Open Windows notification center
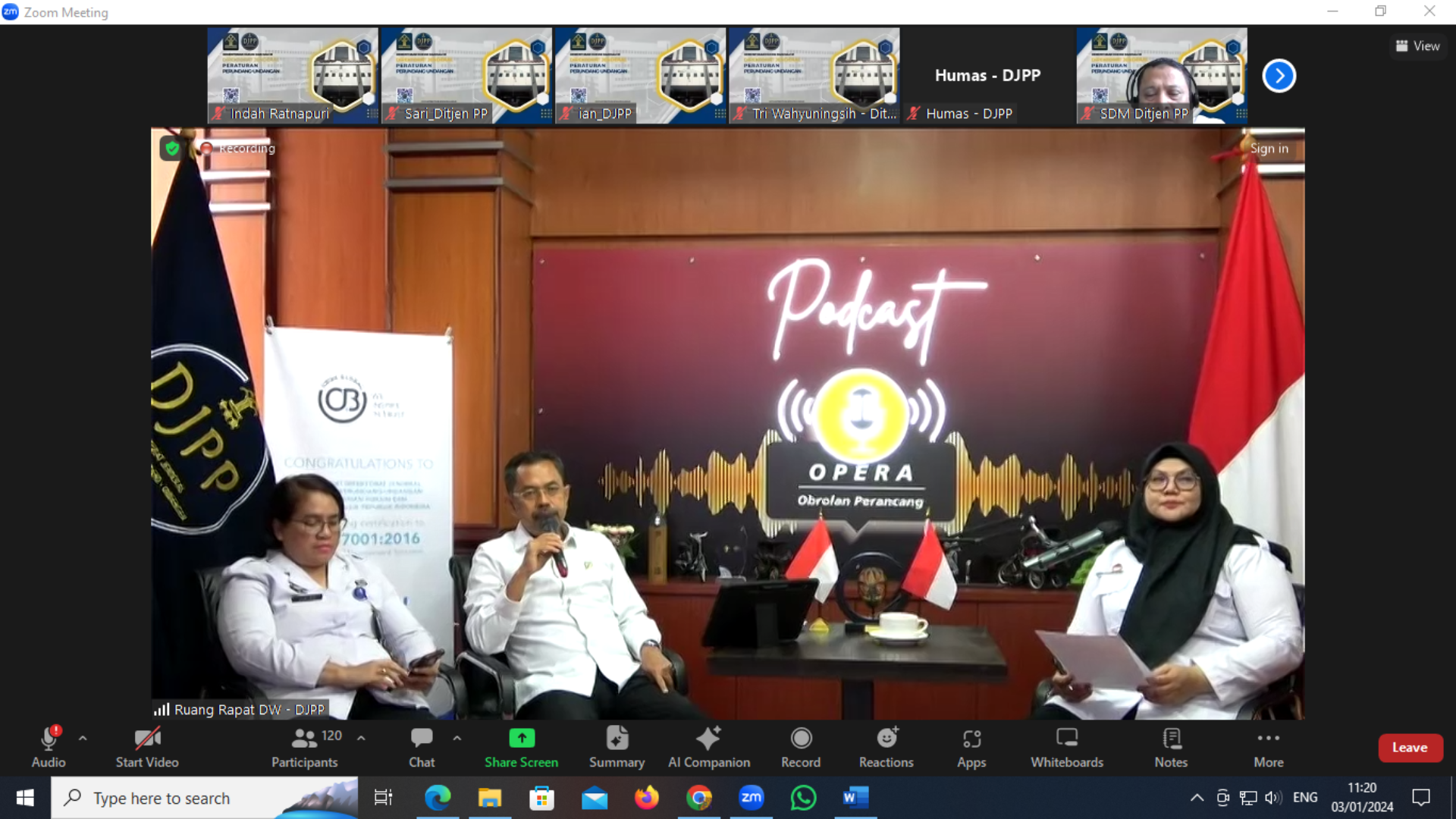The height and width of the screenshot is (819, 1456). 1421,798
